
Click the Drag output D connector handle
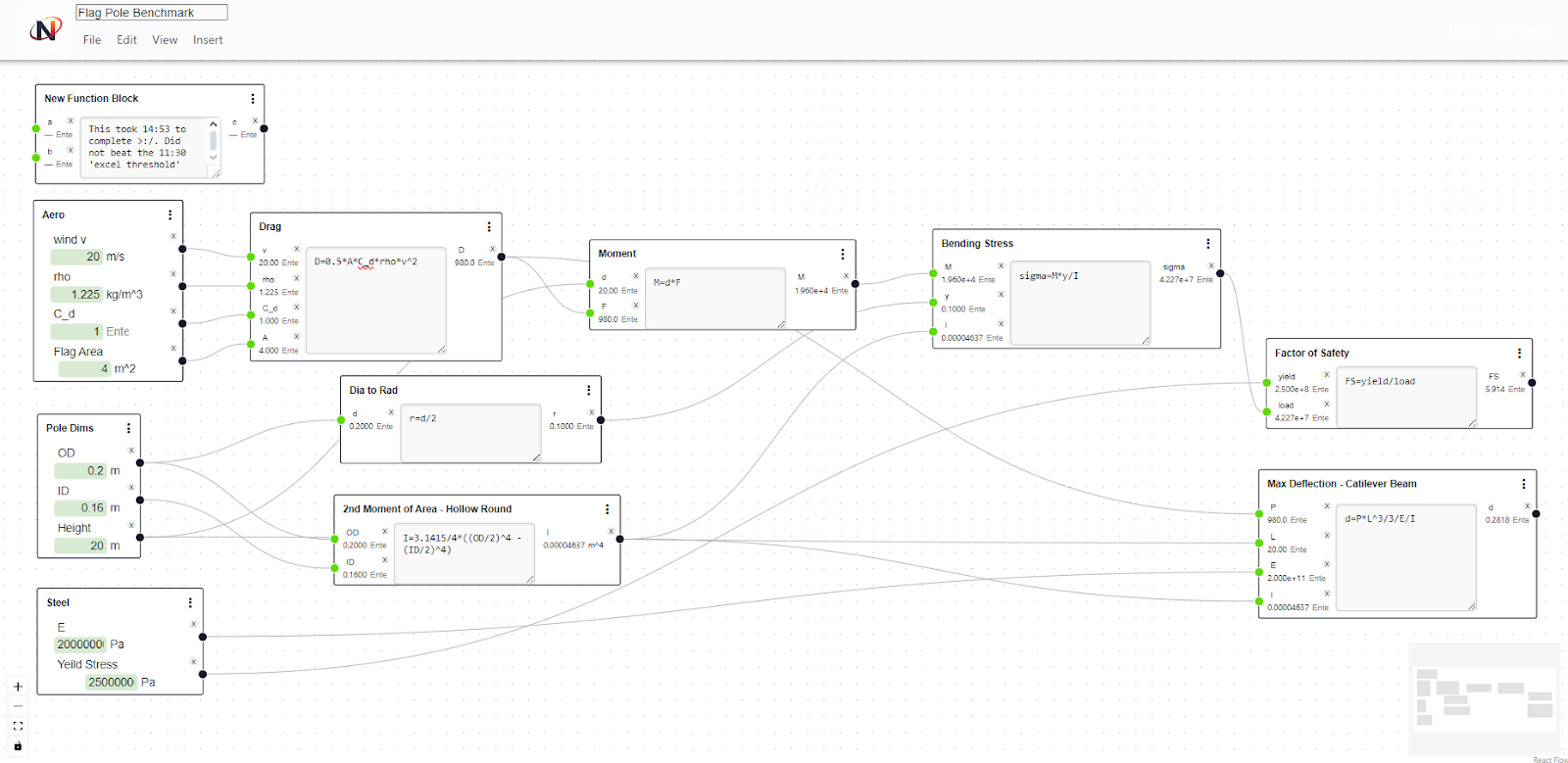point(502,258)
